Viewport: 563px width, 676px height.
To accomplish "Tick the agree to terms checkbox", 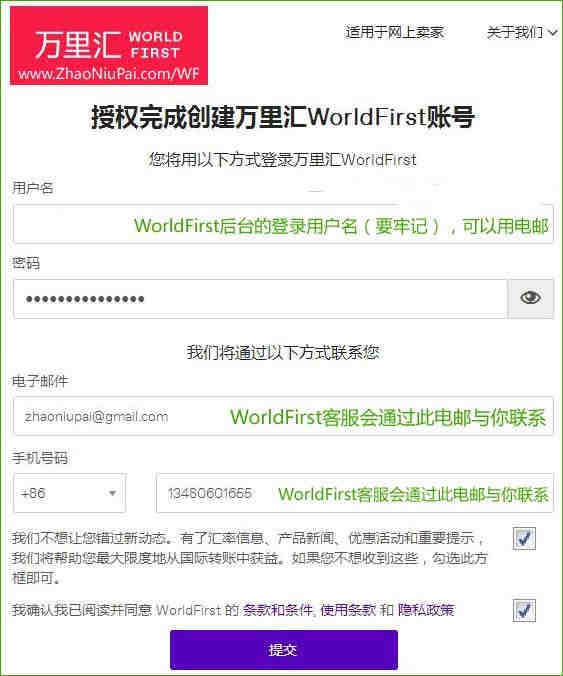I will coord(524,610).
